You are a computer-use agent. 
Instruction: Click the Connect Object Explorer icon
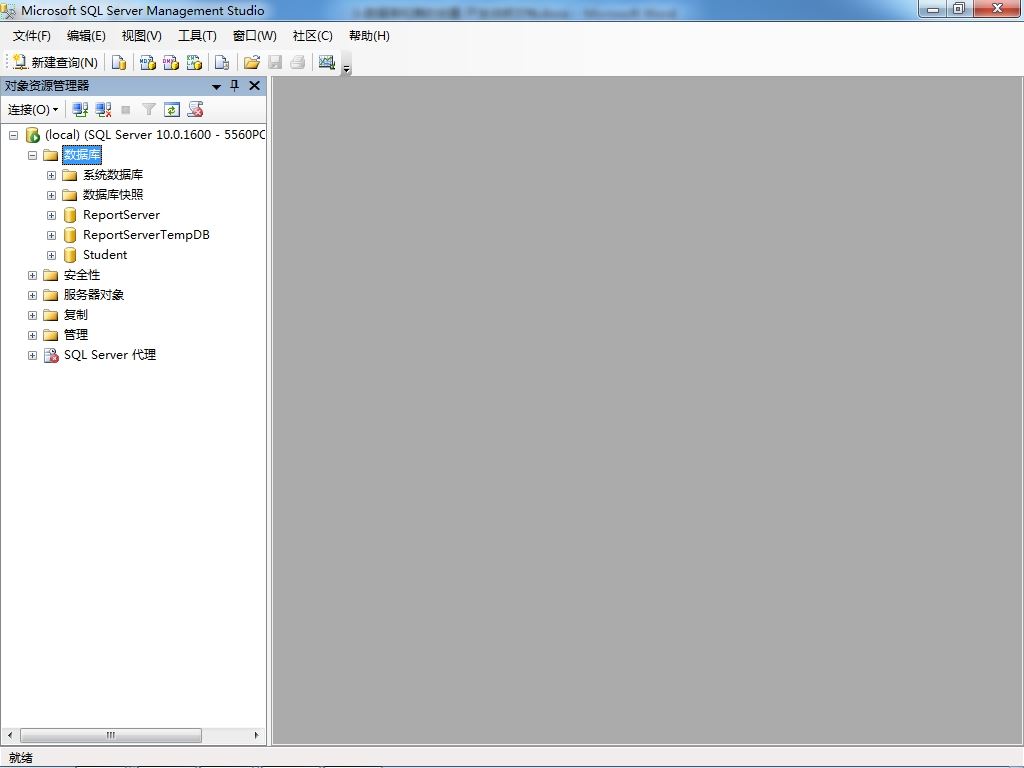(80, 110)
